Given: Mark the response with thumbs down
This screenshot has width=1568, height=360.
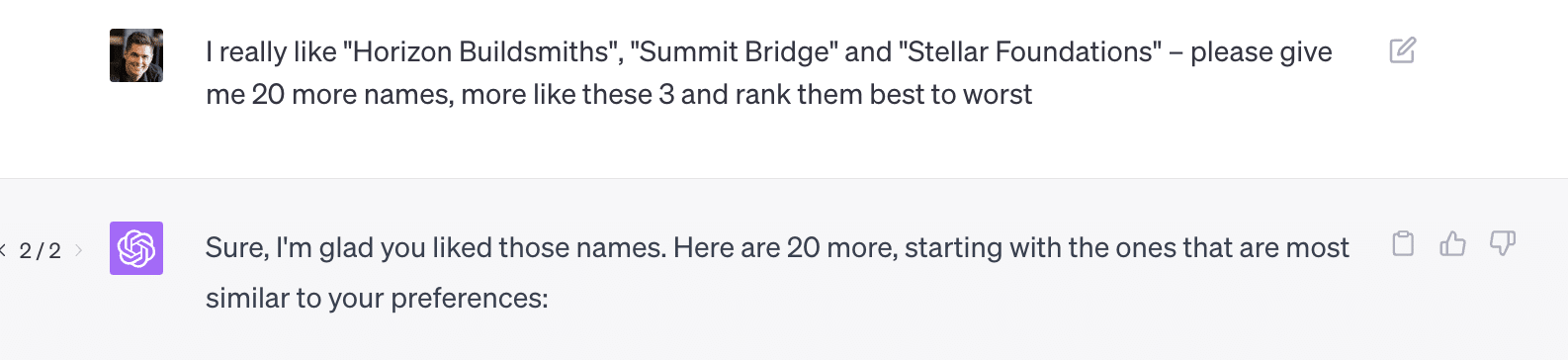Looking at the screenshot, I should click(1502, 243).
